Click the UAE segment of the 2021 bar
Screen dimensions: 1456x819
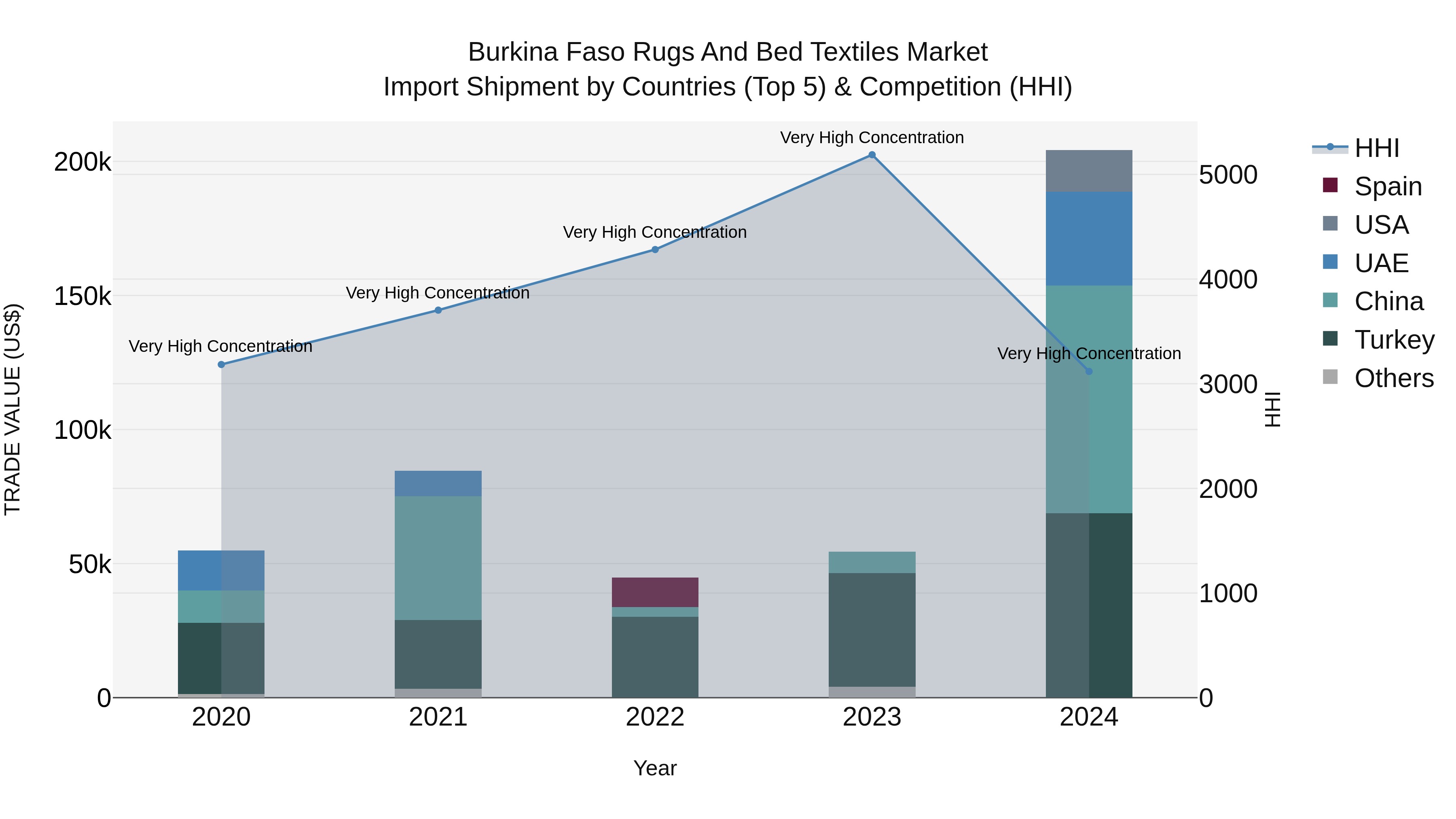pyautogui.click(x=438, y=483)
